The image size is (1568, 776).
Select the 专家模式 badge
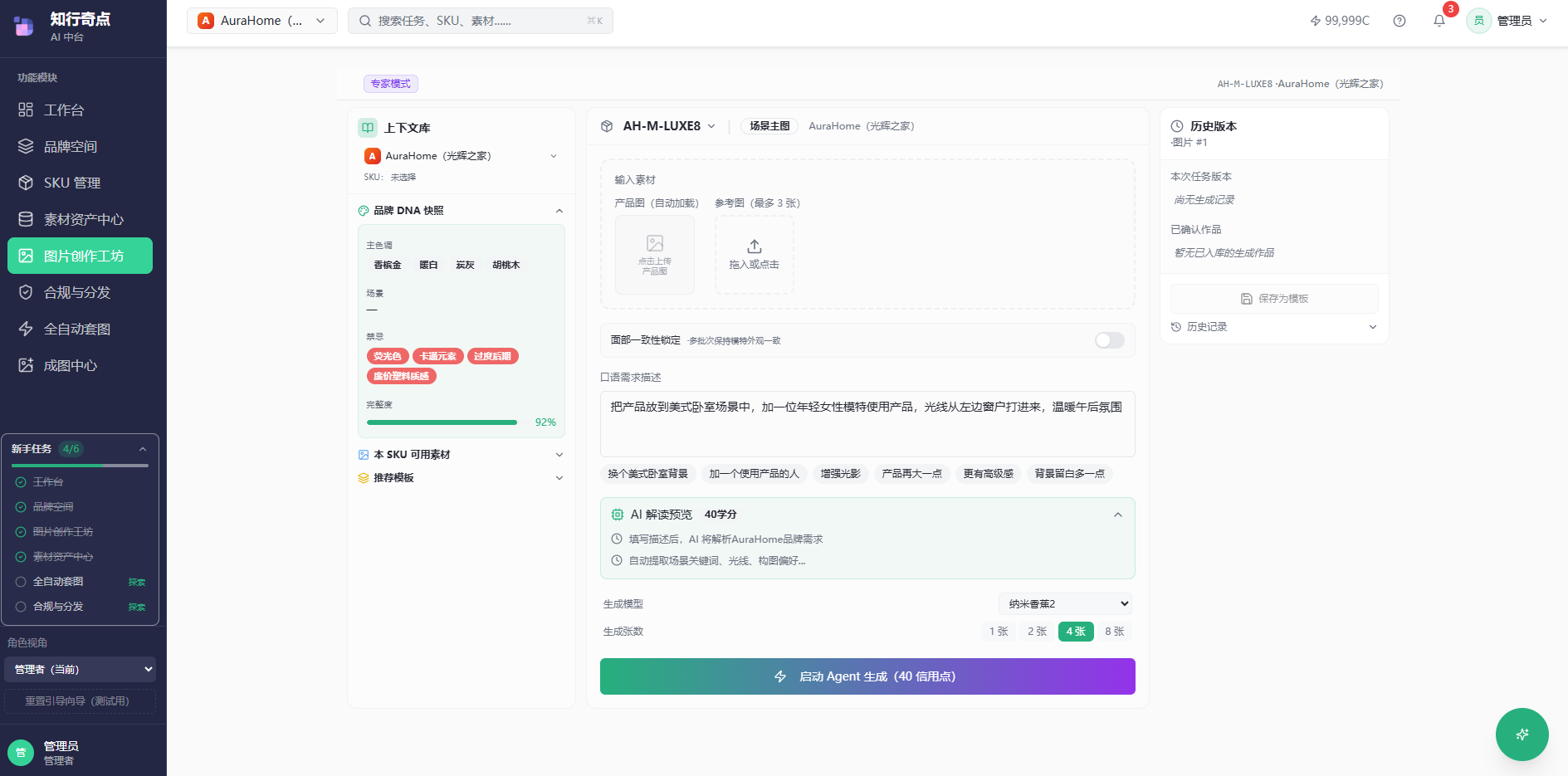tap(390, 83)
